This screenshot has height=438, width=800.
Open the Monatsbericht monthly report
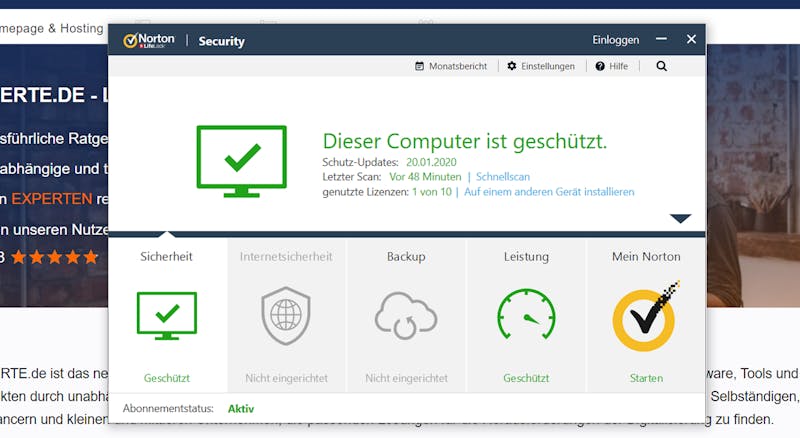[451, 66]
